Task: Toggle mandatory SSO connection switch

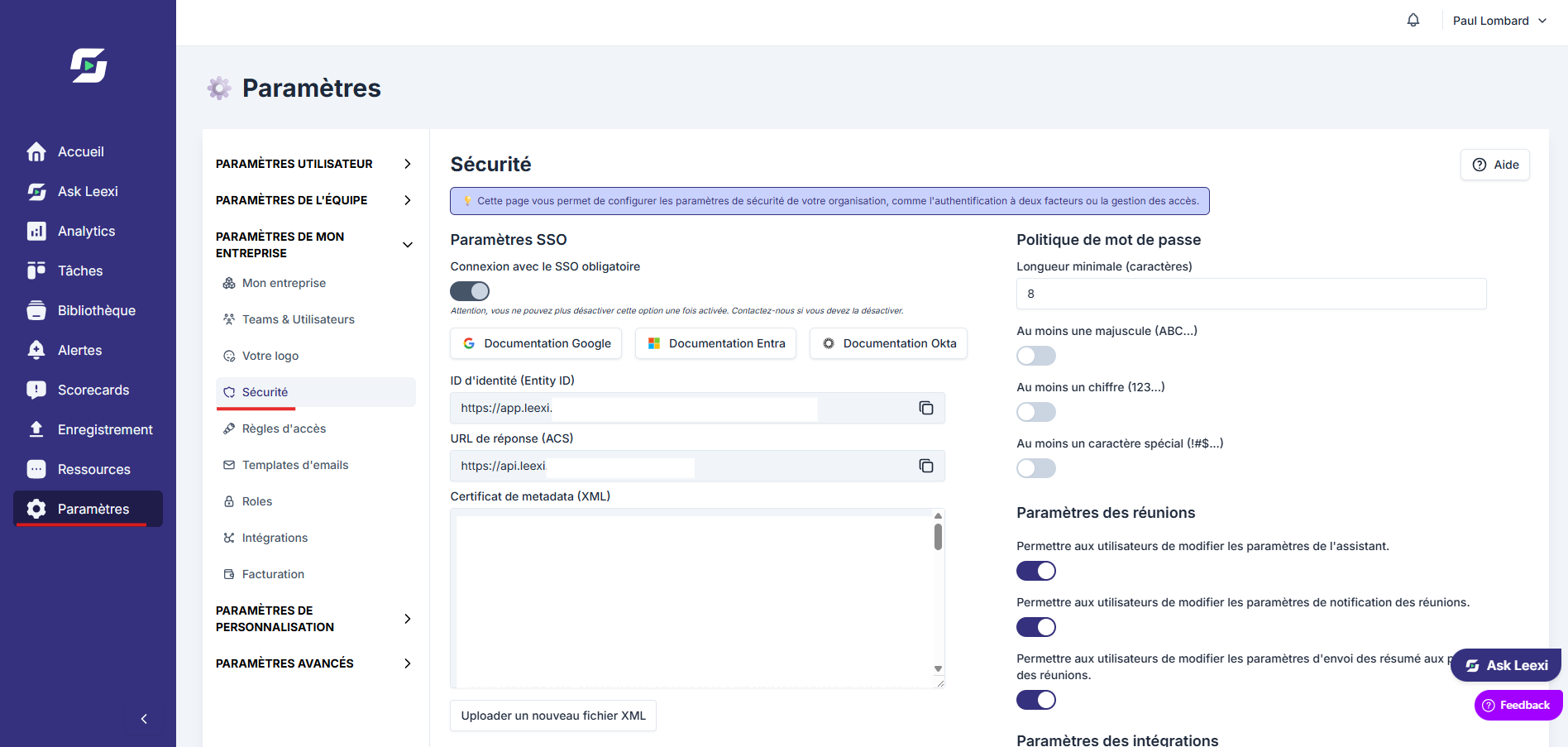Action: 470,291
